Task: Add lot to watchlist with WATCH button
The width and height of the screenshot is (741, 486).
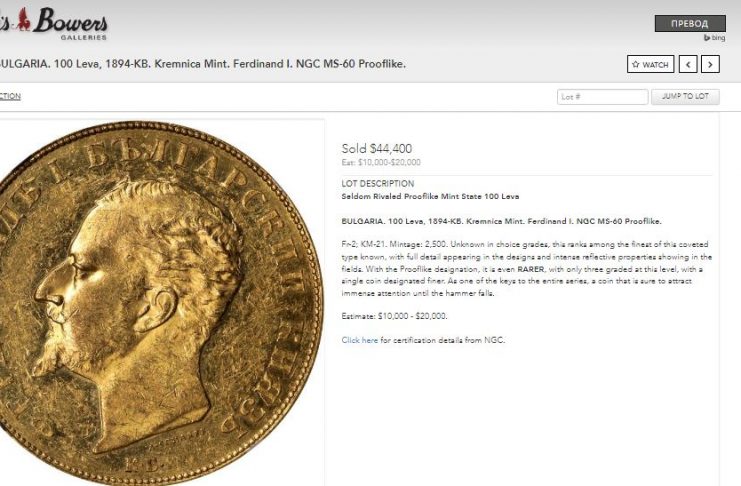Action: [x=651, y=64]
